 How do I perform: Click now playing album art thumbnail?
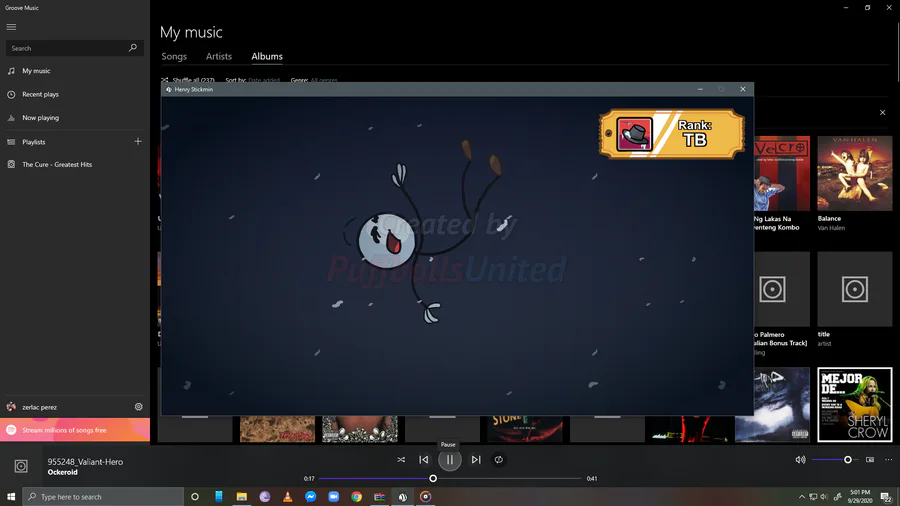(21, 466)
